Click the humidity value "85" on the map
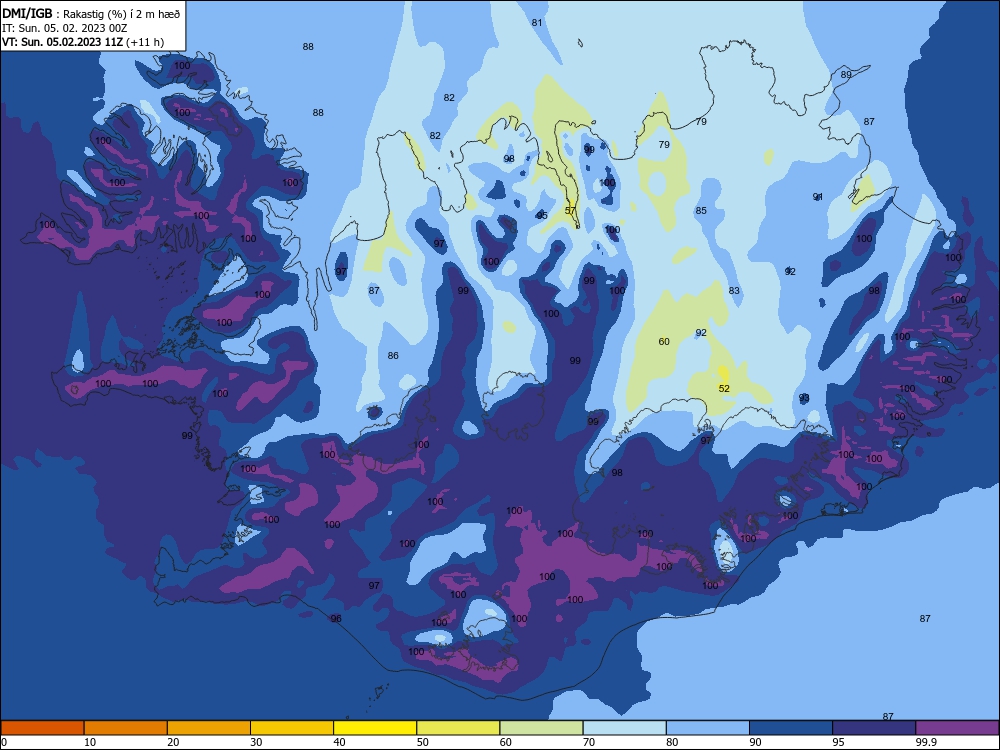 (701, 210)
